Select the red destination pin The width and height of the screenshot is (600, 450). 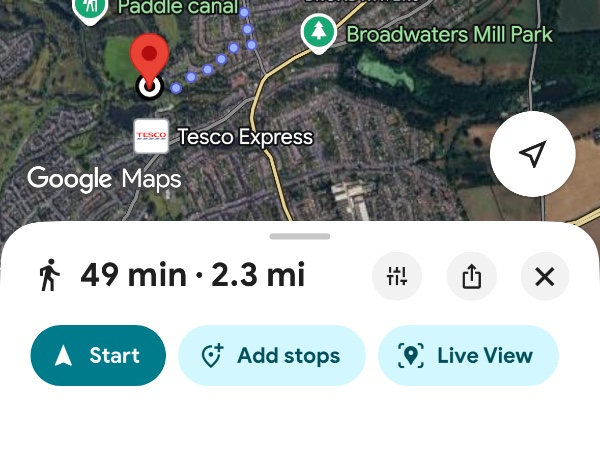(150, 56)
